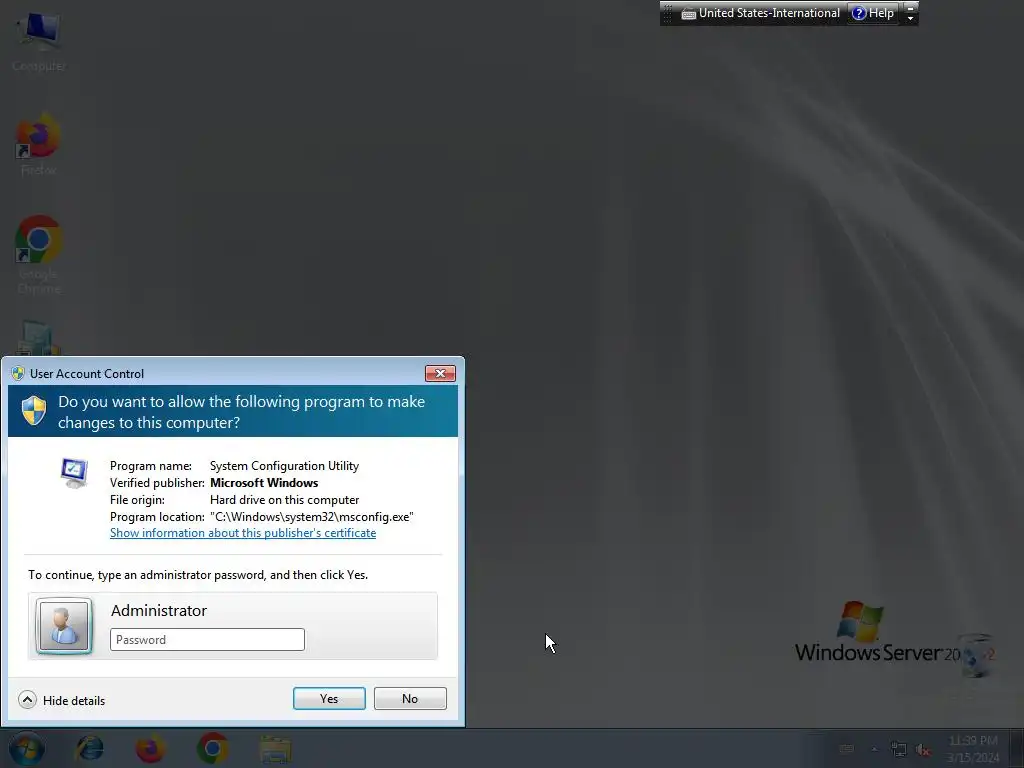Focus the administrator Password field
The width and height of the screenshot is (1024, 768).
coord(207,639)
